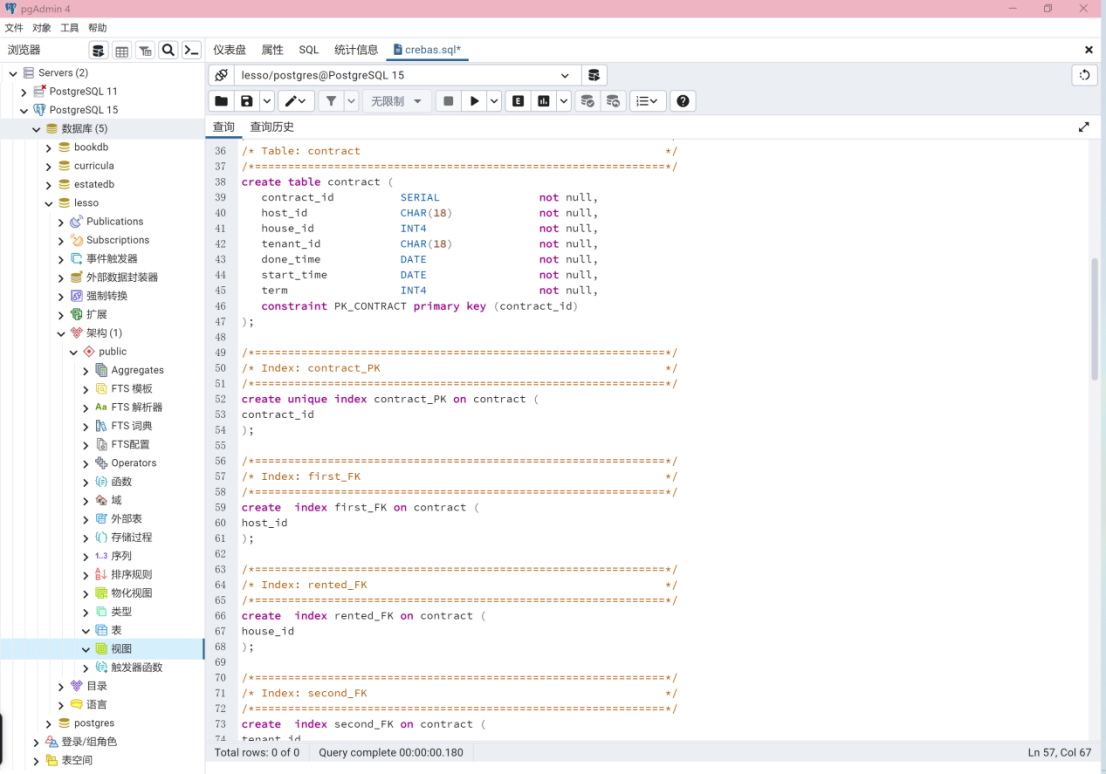The image size is (1106, 774).
Task: Open the view data table grid icon
Action: 122,50
